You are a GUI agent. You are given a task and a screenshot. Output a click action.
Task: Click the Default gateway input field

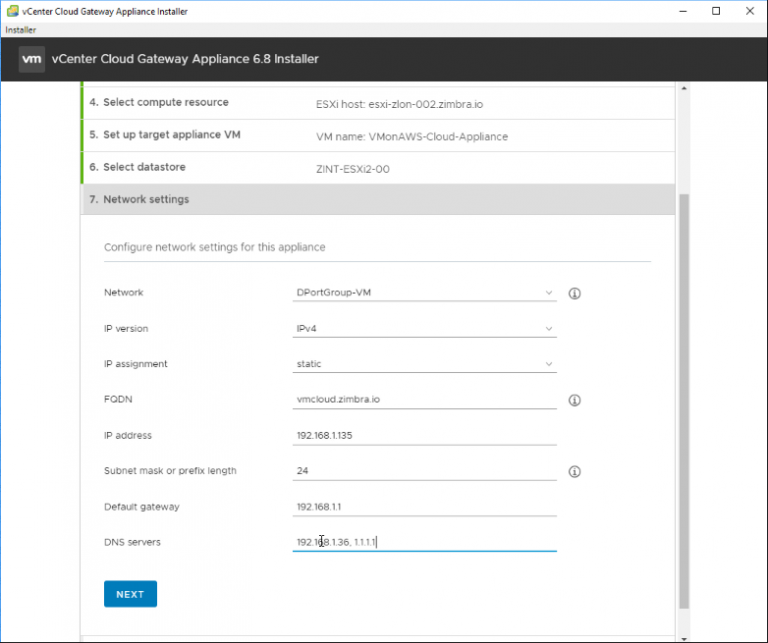(424, 507)
